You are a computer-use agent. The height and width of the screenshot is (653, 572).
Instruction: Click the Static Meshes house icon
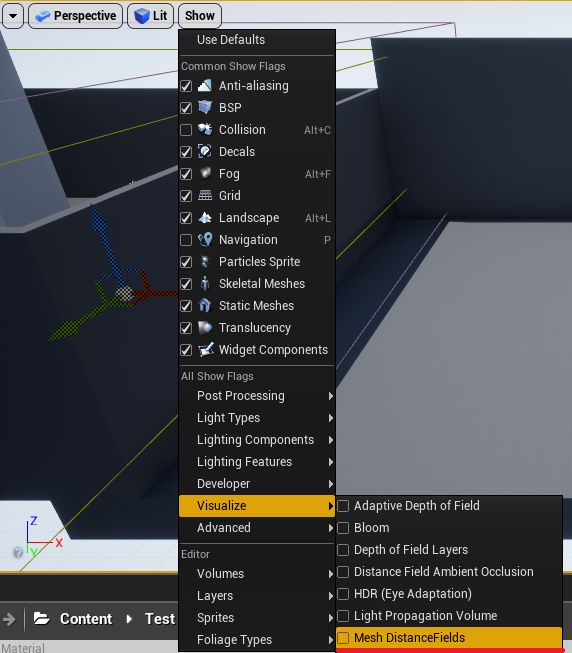coord(205,306)
